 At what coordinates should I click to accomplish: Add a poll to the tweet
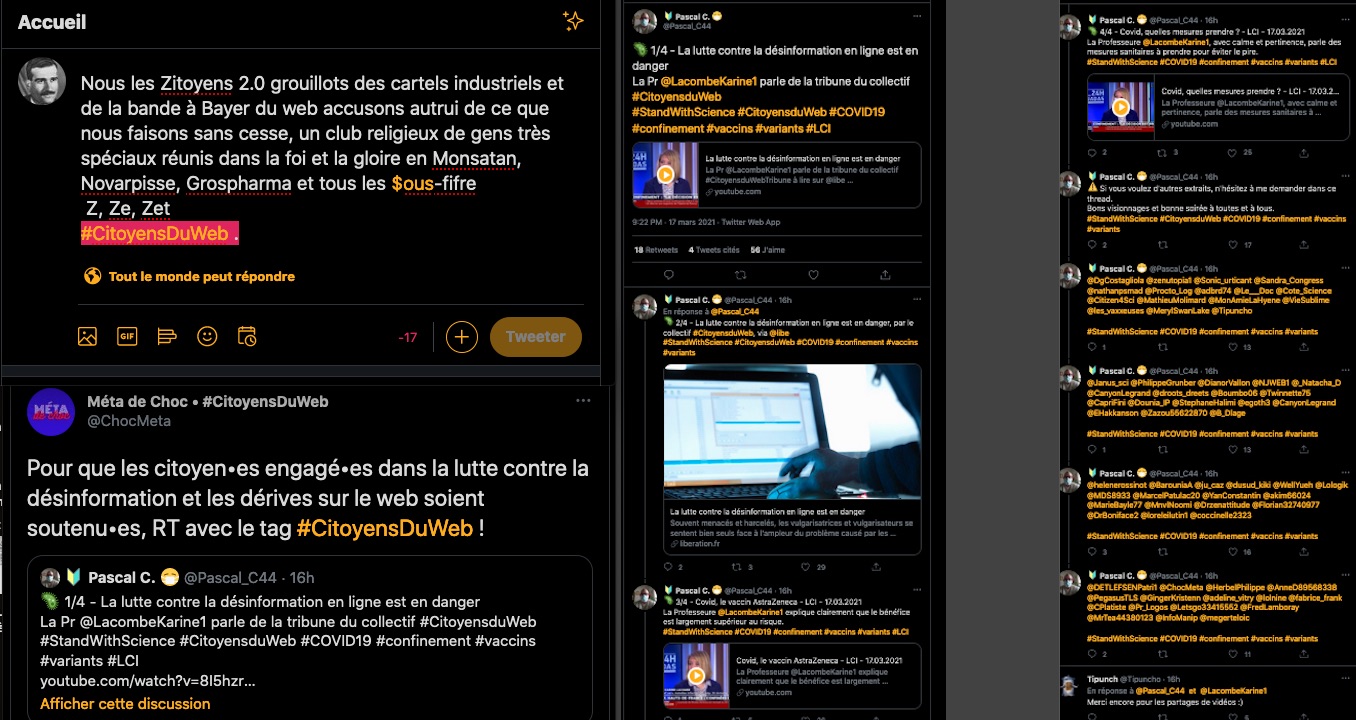coord(167,337)
